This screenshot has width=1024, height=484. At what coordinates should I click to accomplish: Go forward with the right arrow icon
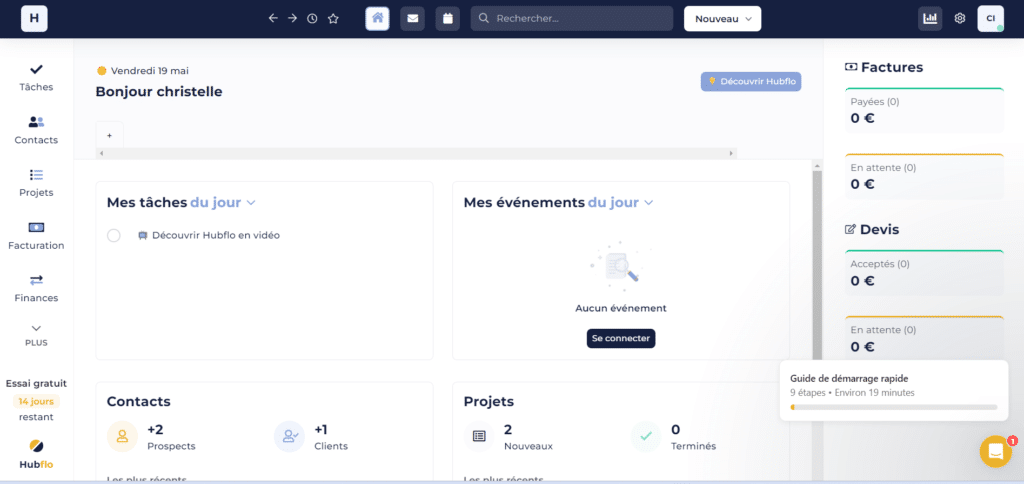293,18
